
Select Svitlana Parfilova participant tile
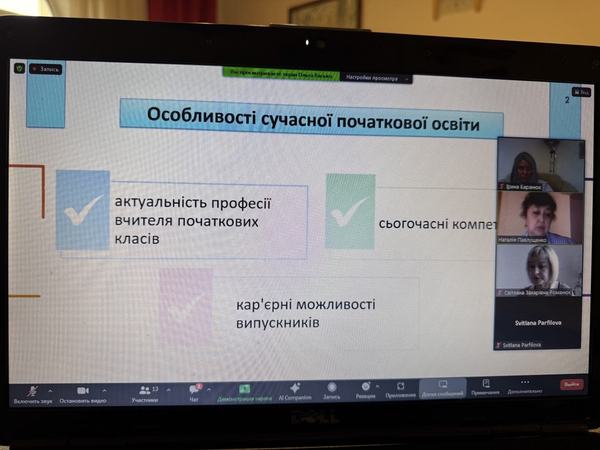(x=538, y=322)
